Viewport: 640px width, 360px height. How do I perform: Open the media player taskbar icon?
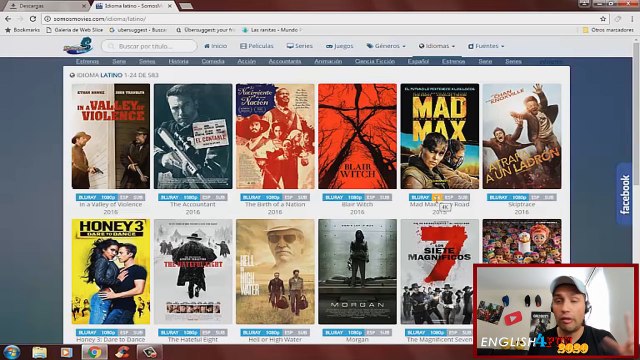(x=67, y=352)
